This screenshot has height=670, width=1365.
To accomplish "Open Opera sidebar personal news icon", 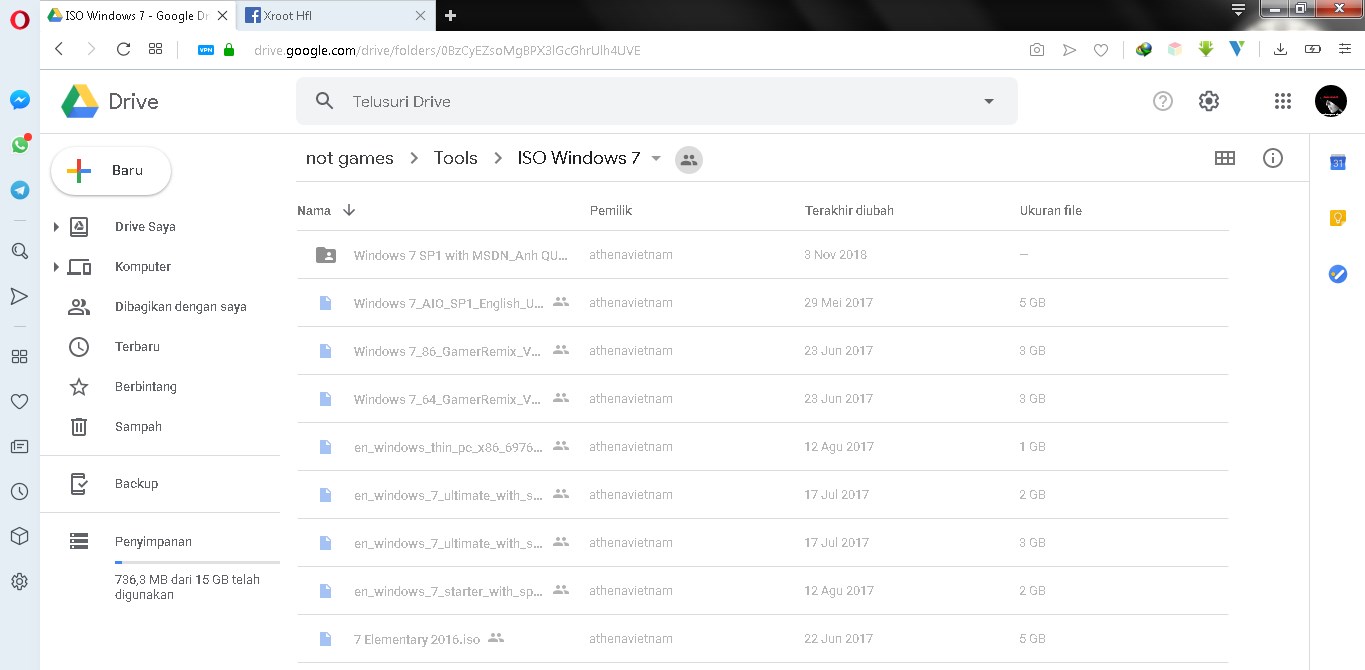I will click(x=19, y=446).
